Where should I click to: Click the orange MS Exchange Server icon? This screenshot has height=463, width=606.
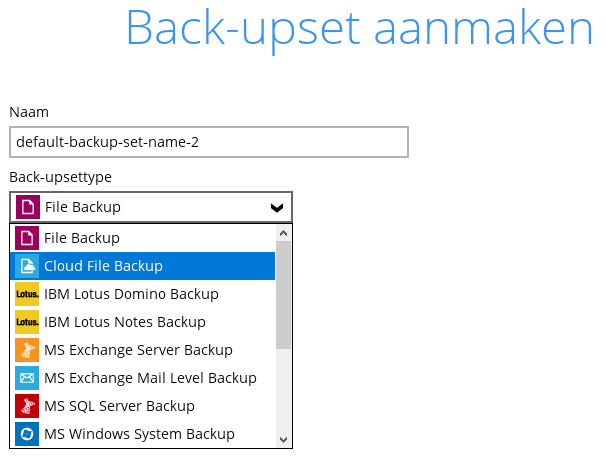tap(27, 350)
